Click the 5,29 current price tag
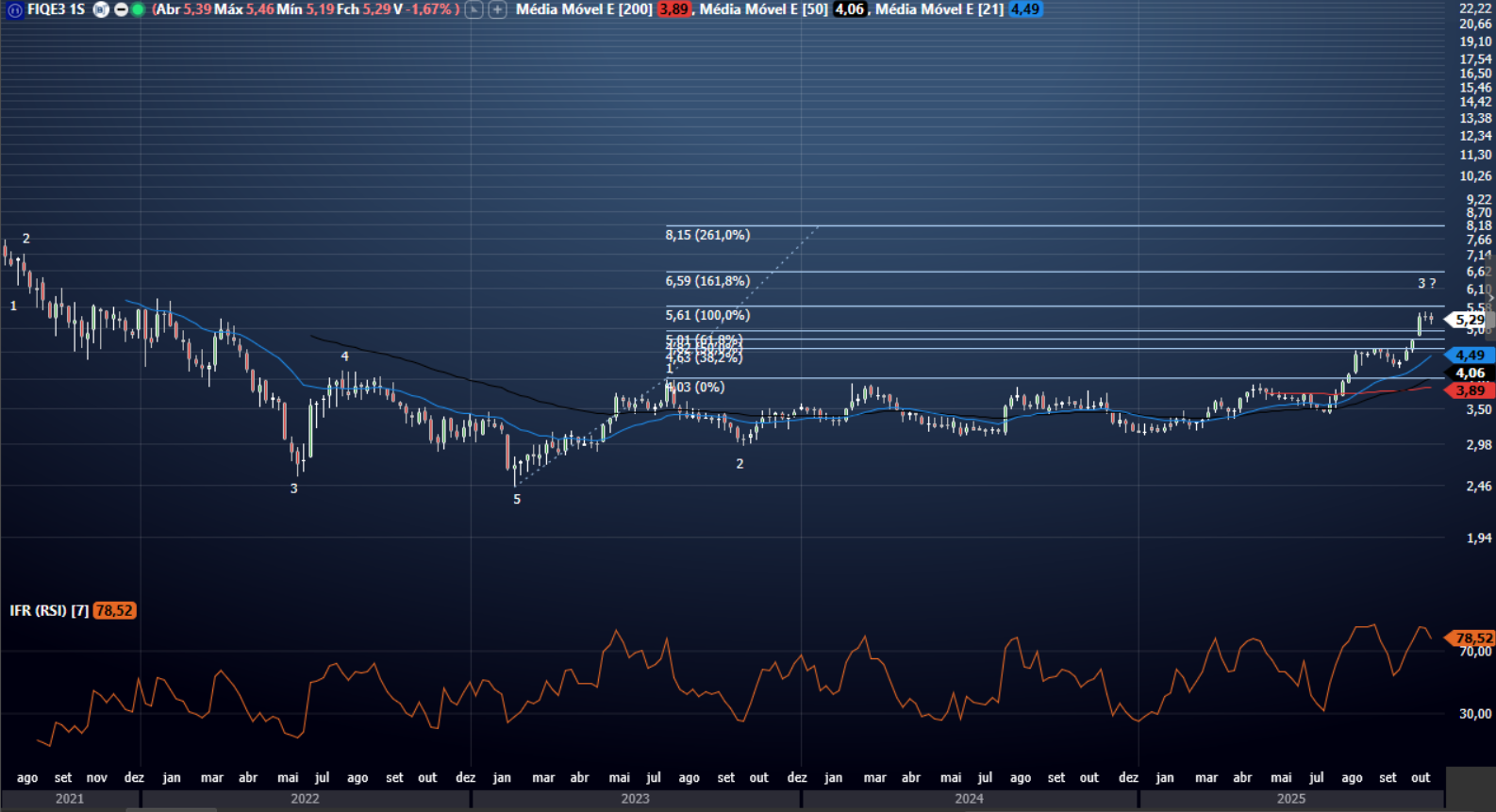The height and width of the screenshot is (812, 1496). pos(1470,320)
